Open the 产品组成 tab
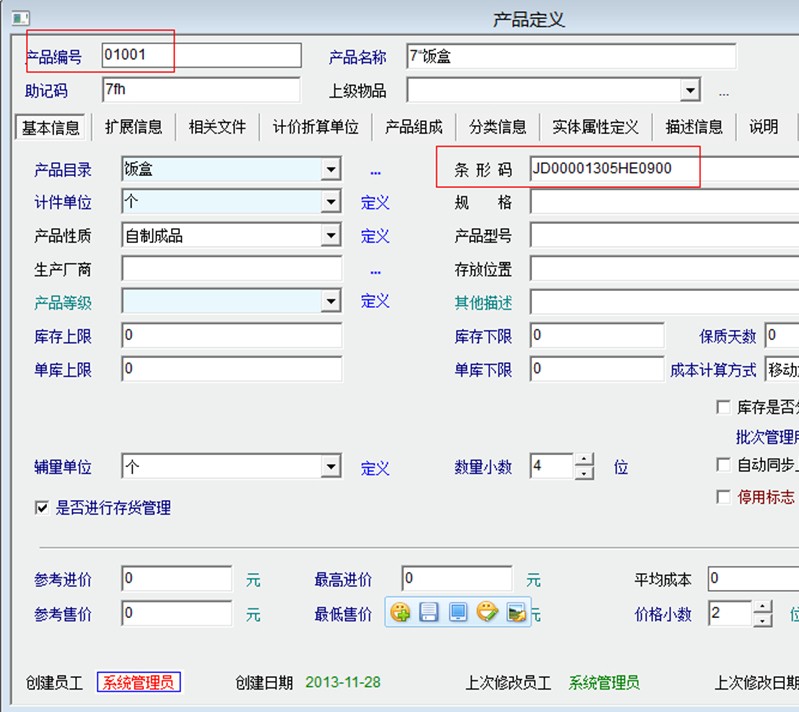 (x=413, y=127)
